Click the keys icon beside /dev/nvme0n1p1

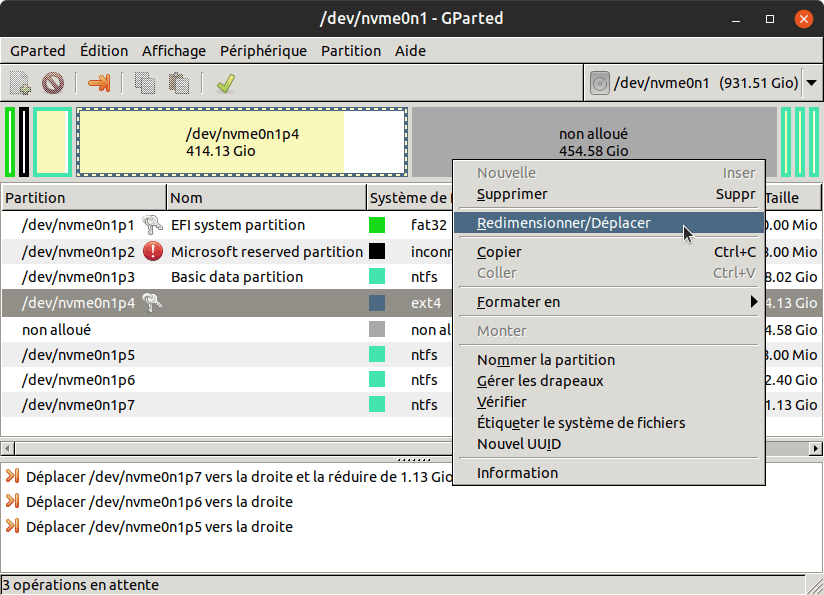click(153, 225)
